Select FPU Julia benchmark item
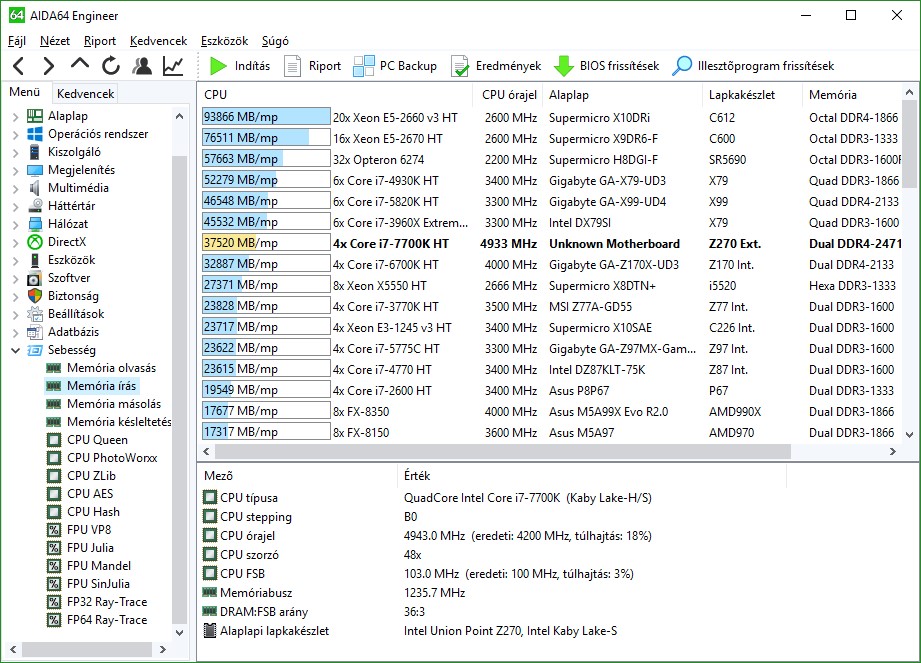 90,548
